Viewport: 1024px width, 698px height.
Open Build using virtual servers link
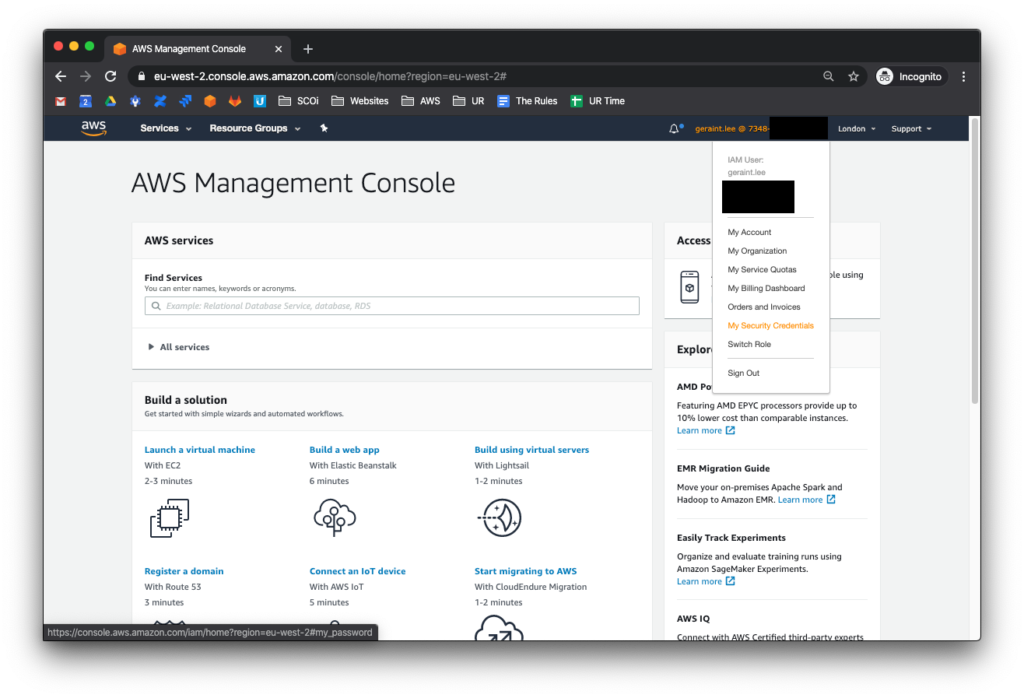point(532,450)
